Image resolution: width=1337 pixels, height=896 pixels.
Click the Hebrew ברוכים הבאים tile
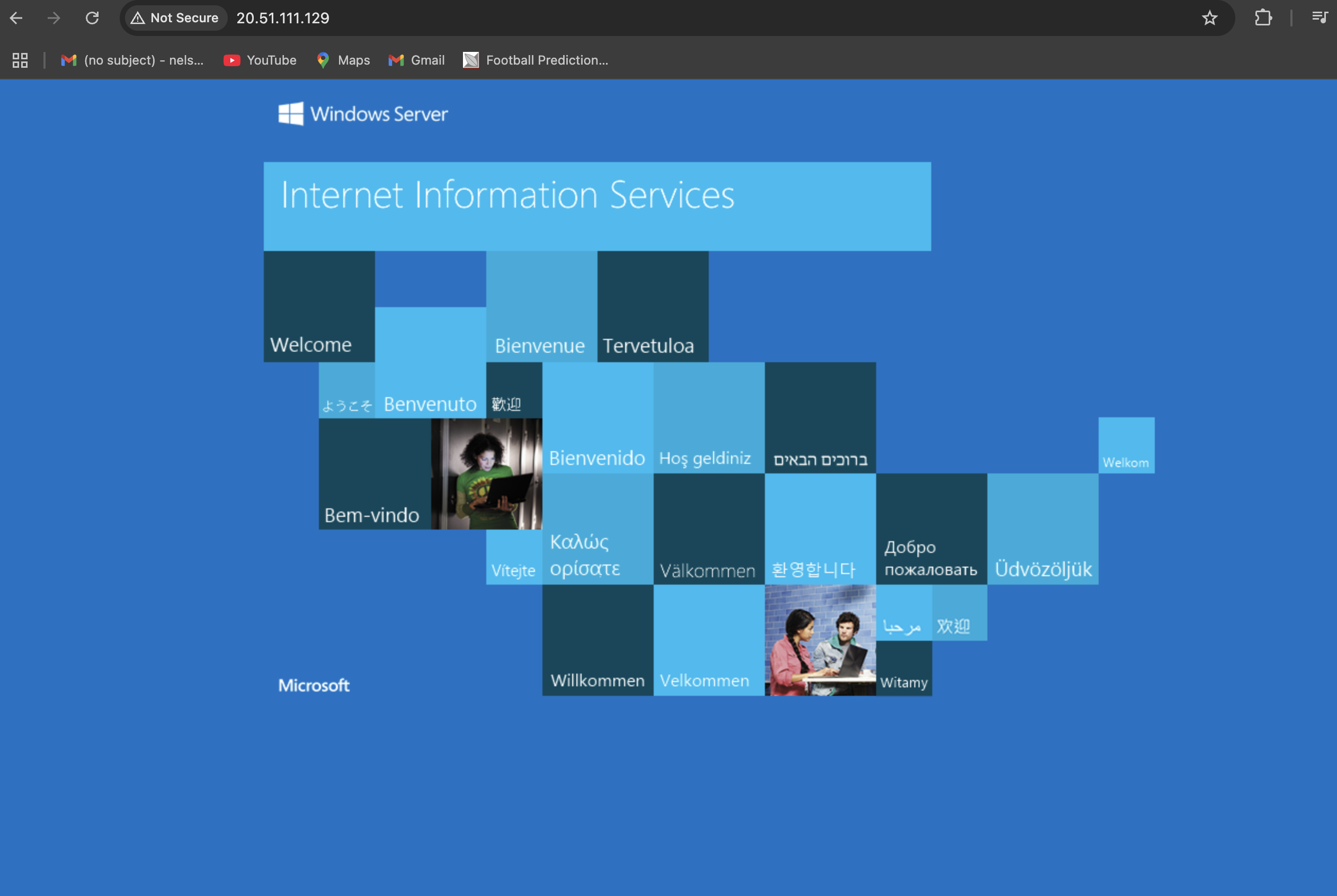pyautogui.click(x=820, y=418)
